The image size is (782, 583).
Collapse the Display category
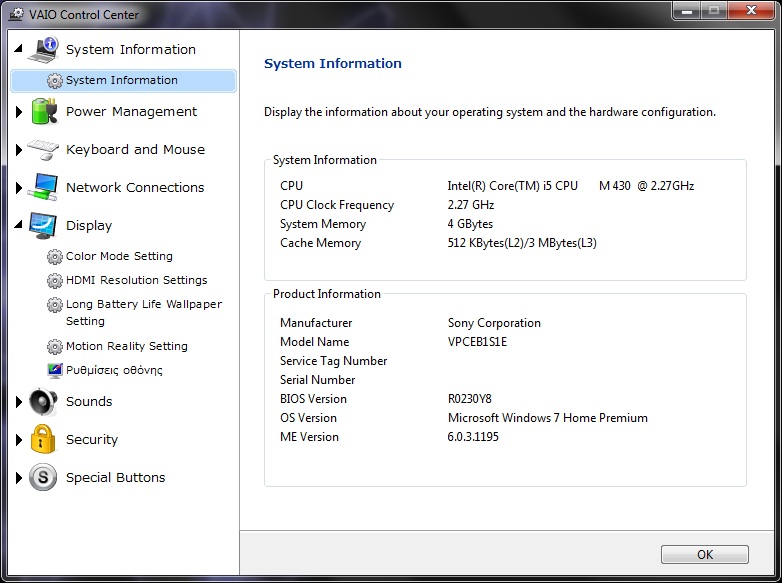18,224
